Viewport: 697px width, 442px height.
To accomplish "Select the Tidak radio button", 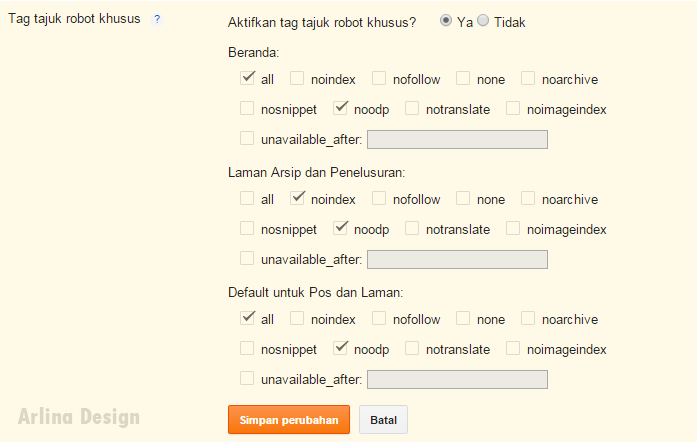I will click(x=484, y=21).
